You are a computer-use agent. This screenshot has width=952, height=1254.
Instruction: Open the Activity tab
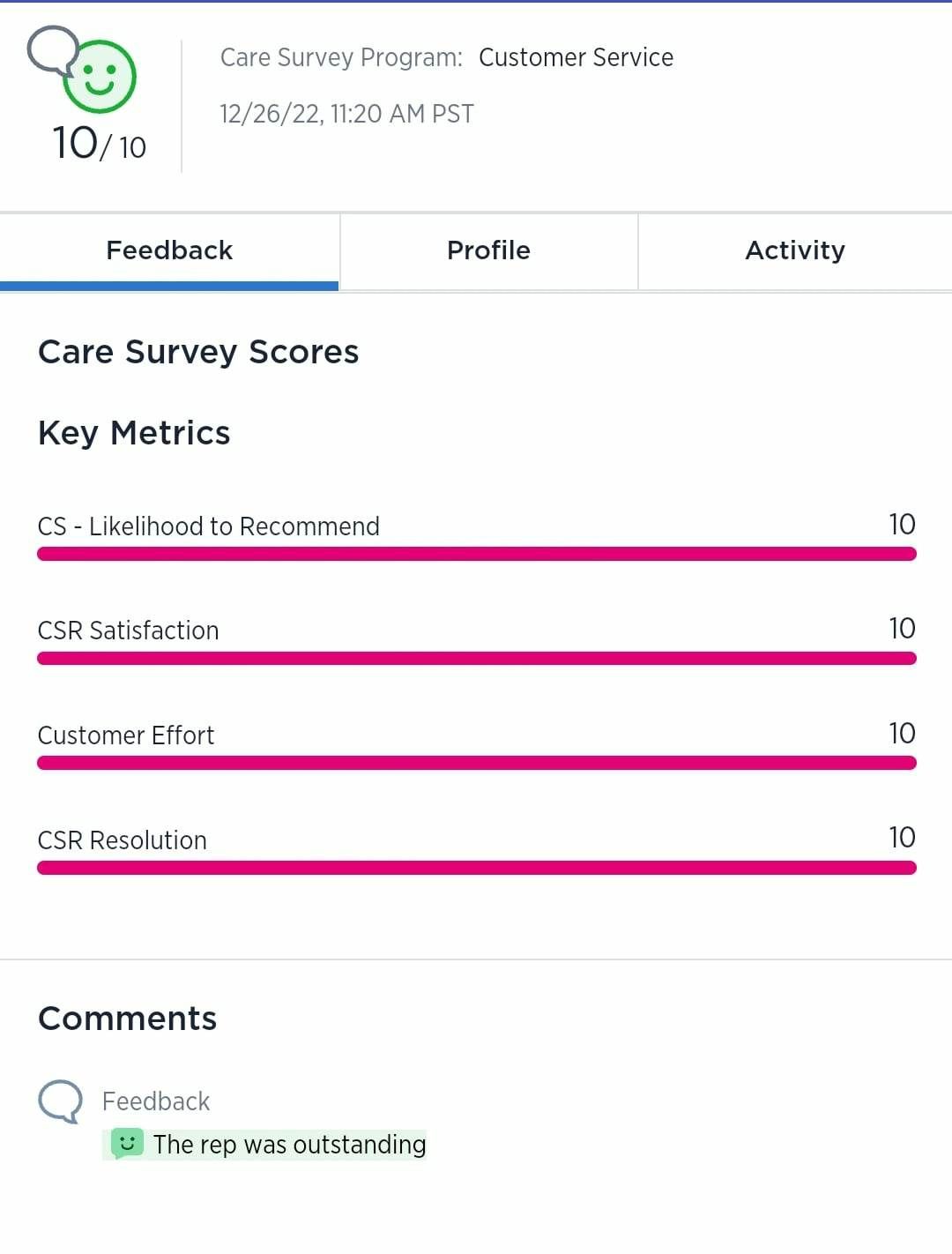pos(794,251)
